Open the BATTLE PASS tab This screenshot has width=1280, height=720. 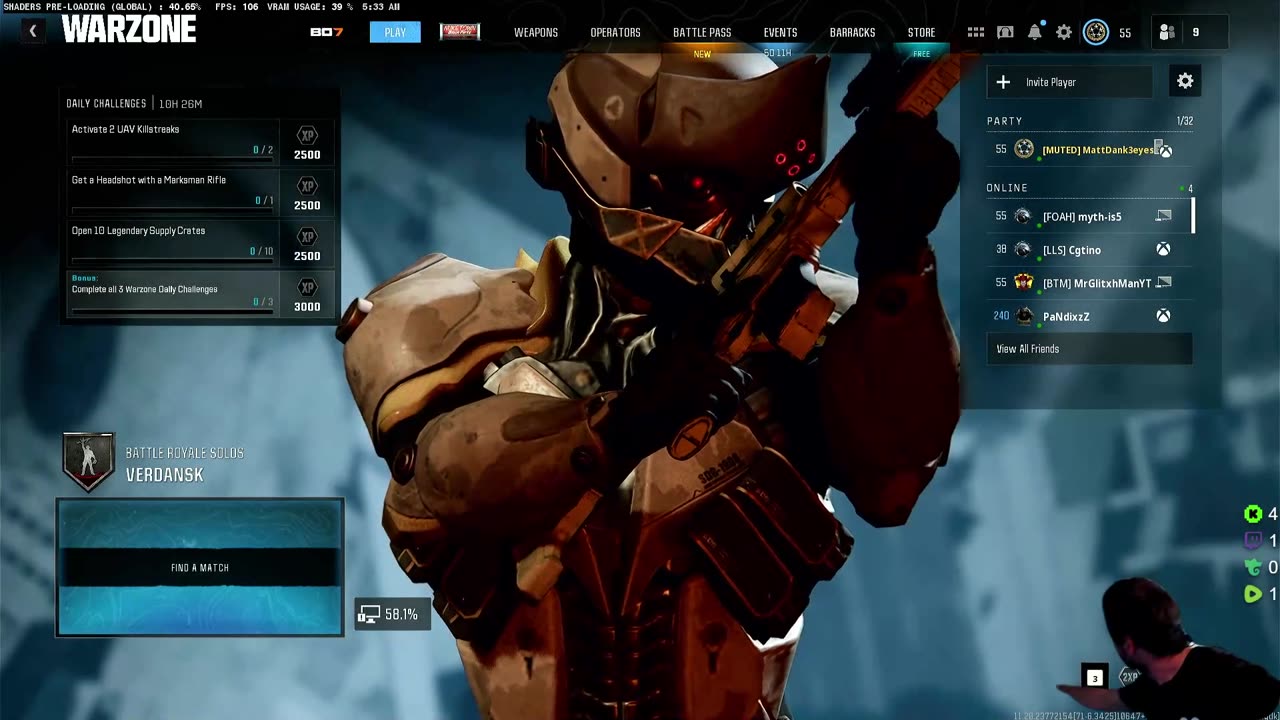pos(702,32)
